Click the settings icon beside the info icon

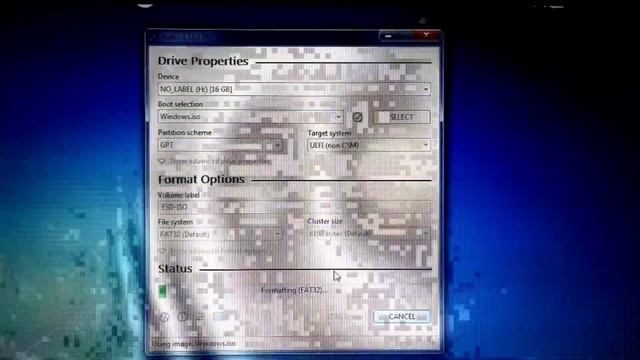[200, 317]
